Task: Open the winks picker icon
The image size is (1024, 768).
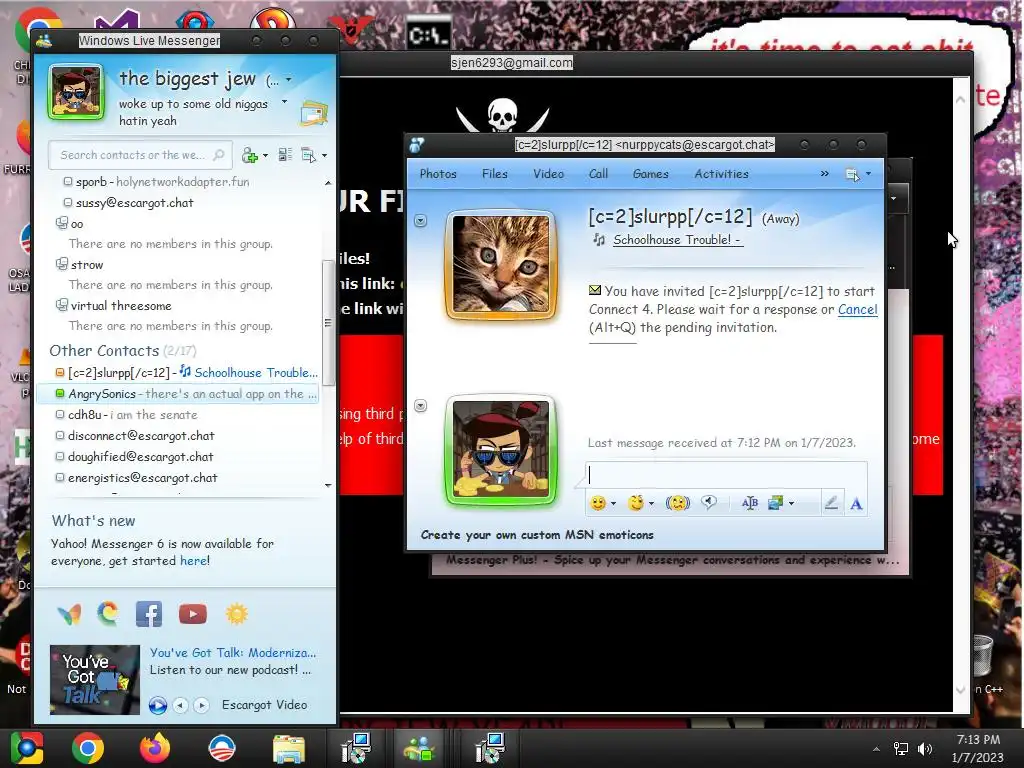Action: pos(635,503)
